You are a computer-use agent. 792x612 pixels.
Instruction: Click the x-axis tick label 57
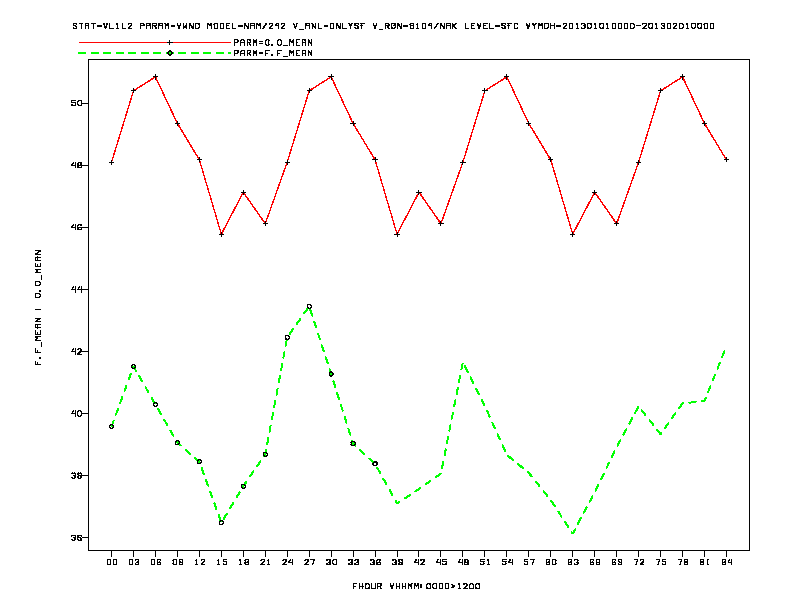coord(529,562)
